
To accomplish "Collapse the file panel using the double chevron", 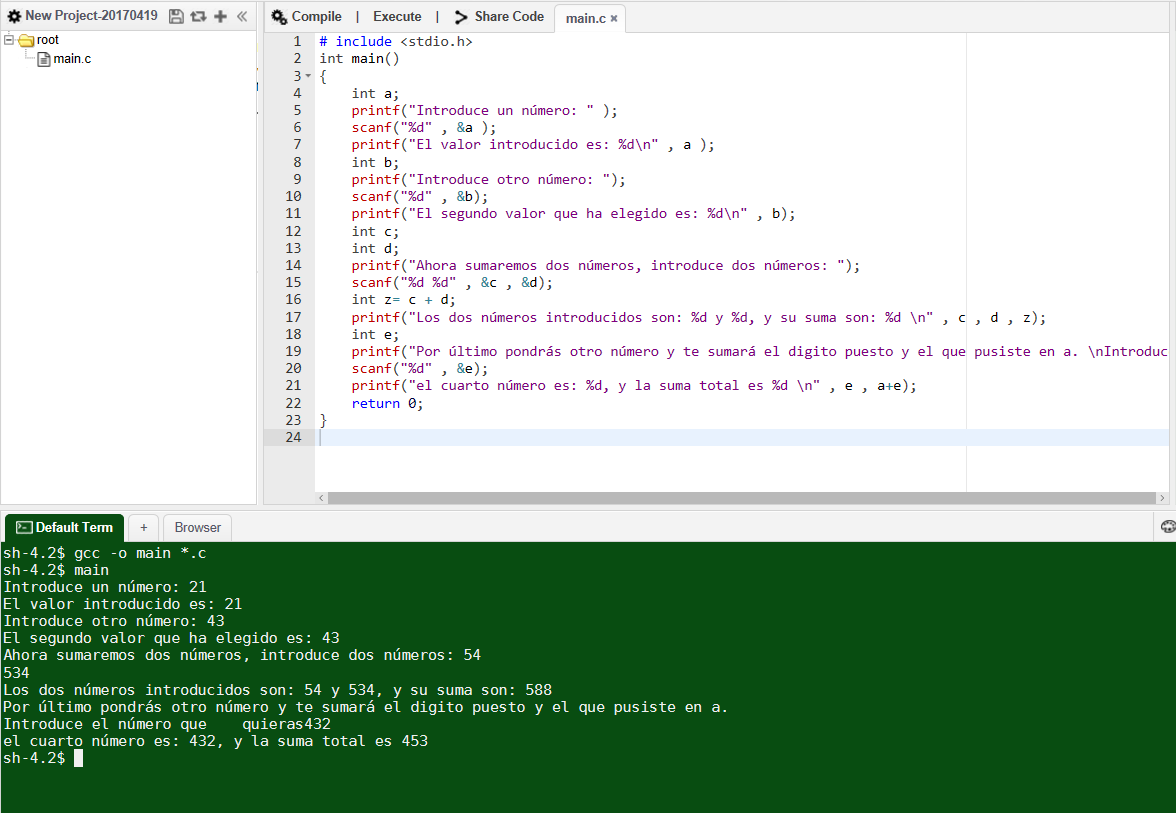I will tap(242, 16).
